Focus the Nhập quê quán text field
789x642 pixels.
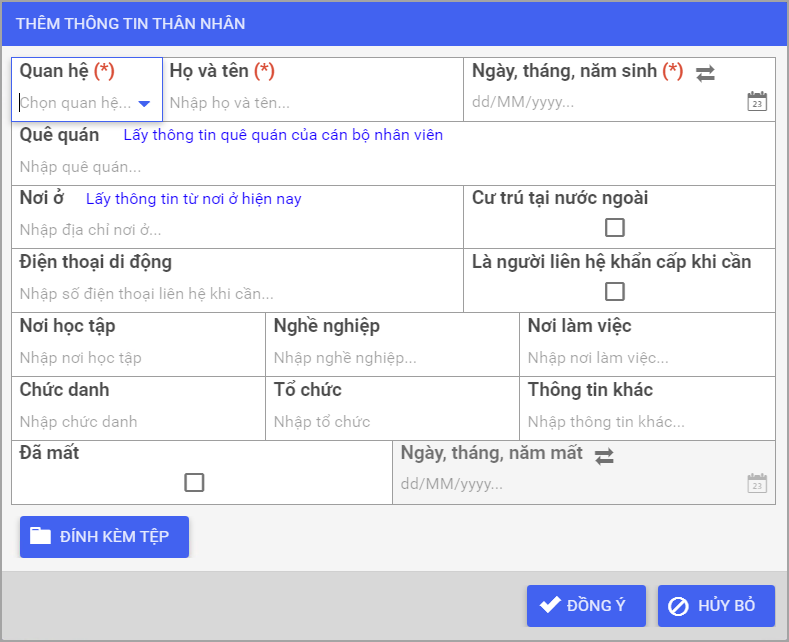tap(392, 167)
